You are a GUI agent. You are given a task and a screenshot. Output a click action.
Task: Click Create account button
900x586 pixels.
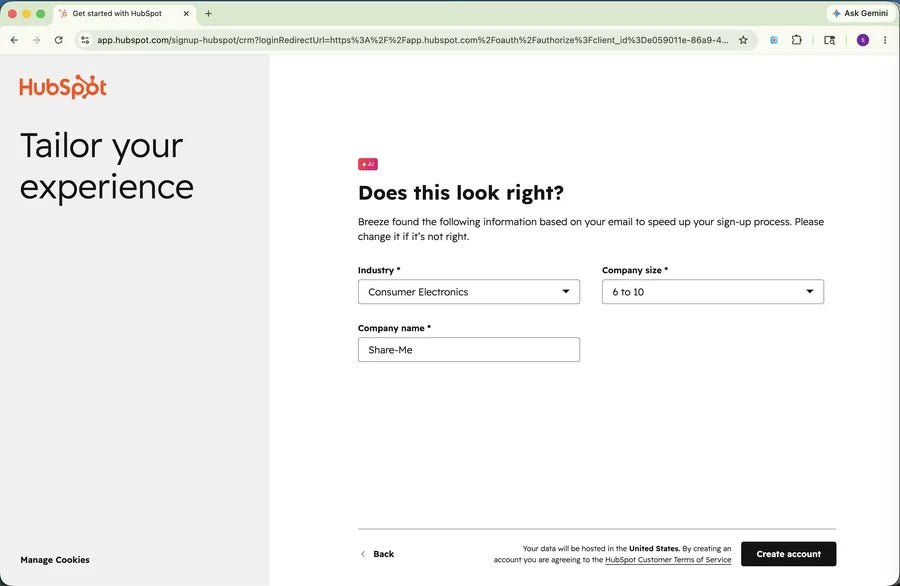[x=789, y=554]
